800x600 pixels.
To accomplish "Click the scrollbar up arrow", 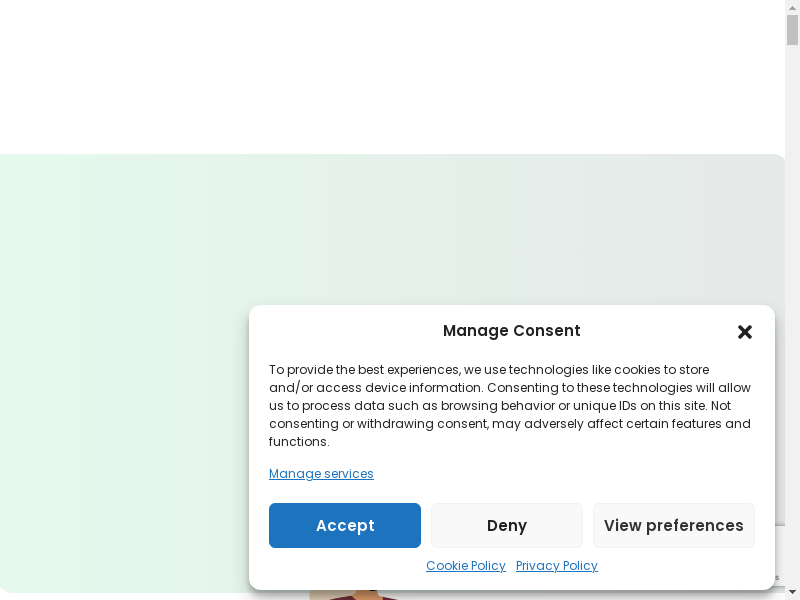I will [792, 7].
